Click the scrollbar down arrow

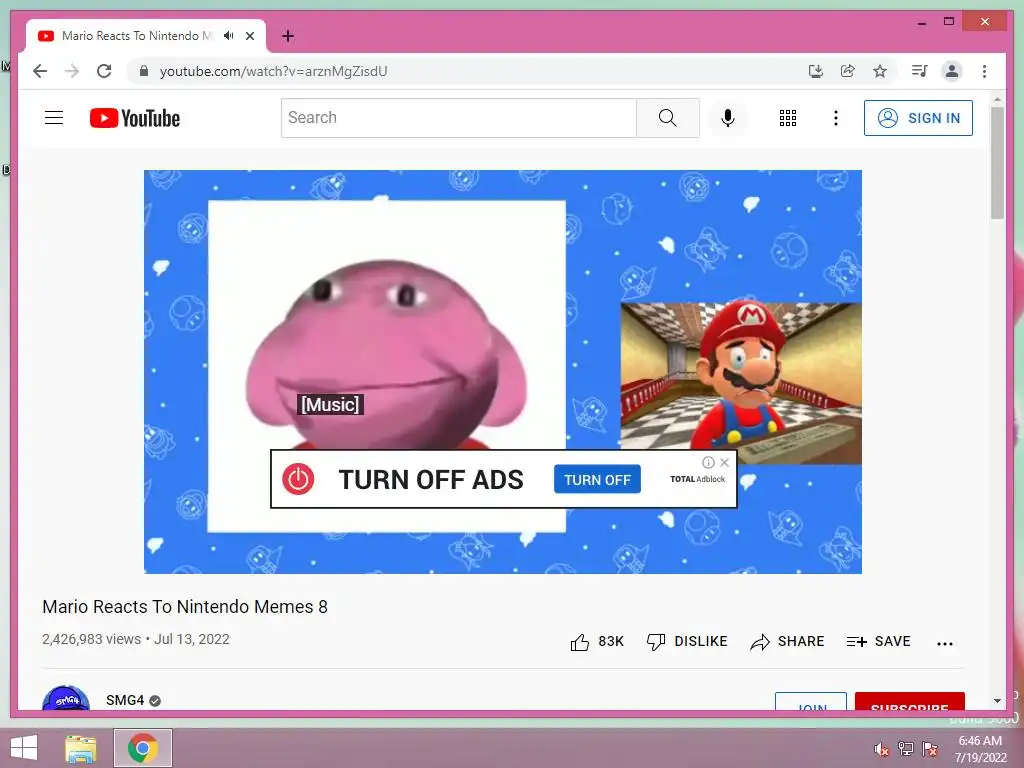pos(997,701)
